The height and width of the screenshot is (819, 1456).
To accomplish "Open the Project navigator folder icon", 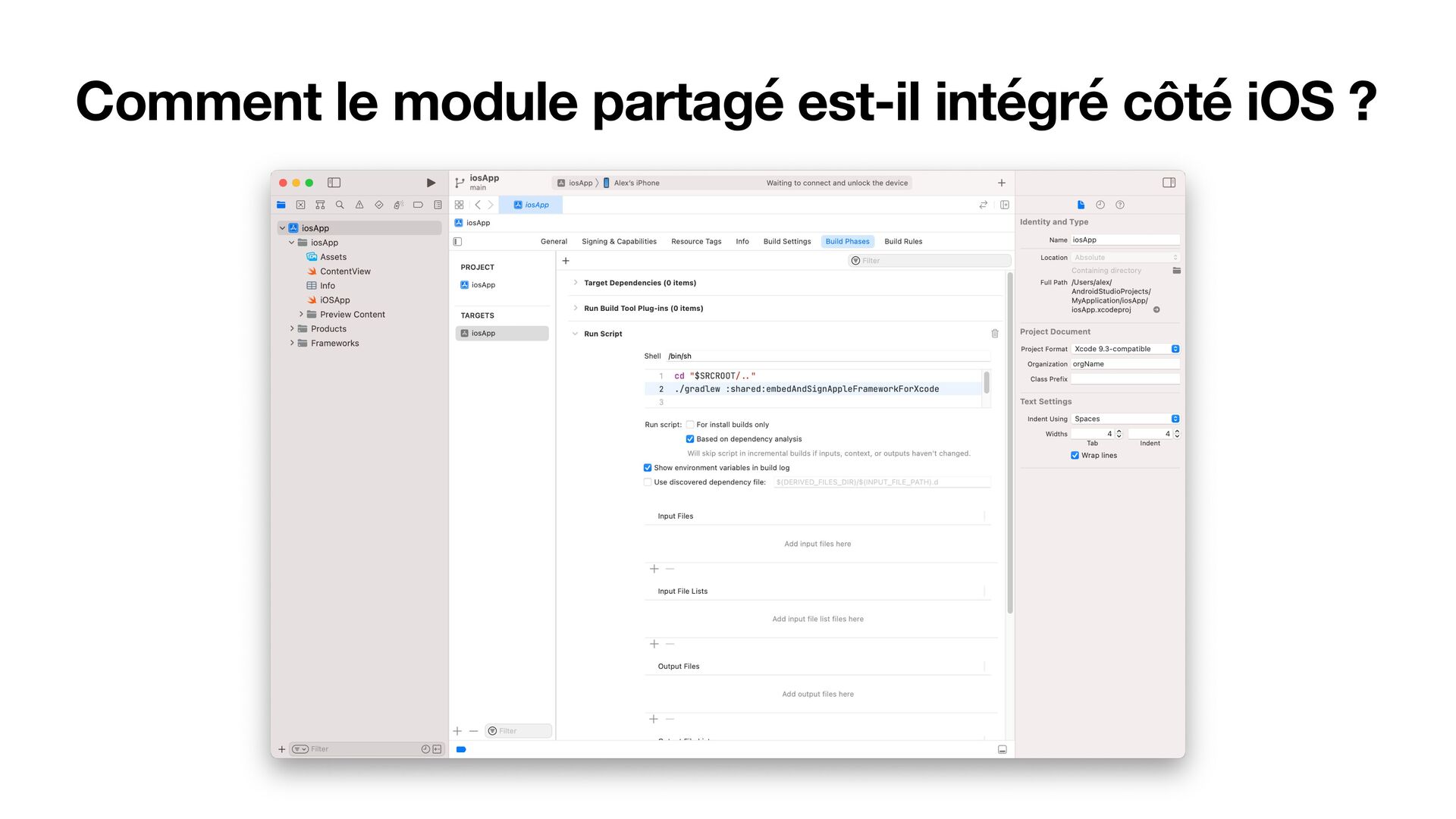I will pyautogui.click(x=281, y=205).
